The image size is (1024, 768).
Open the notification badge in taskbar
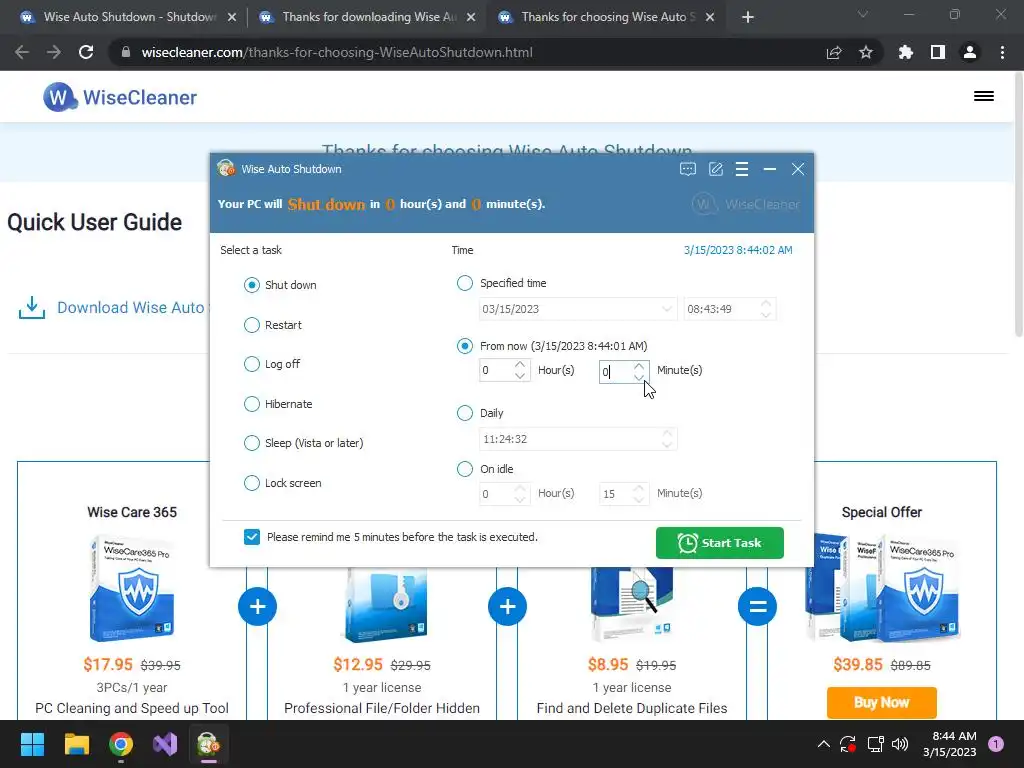point(996,744)
